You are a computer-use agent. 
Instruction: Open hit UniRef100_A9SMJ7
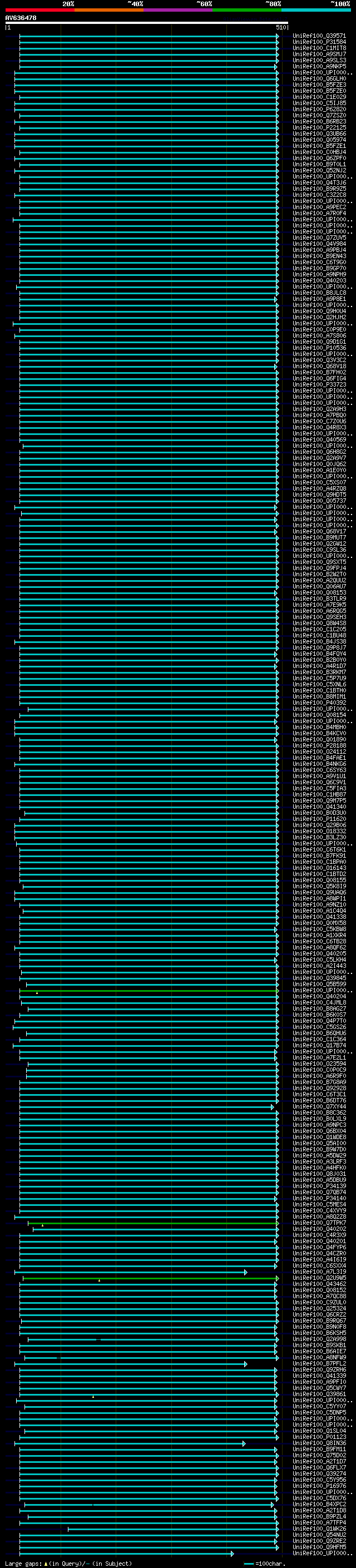point(319,54)
